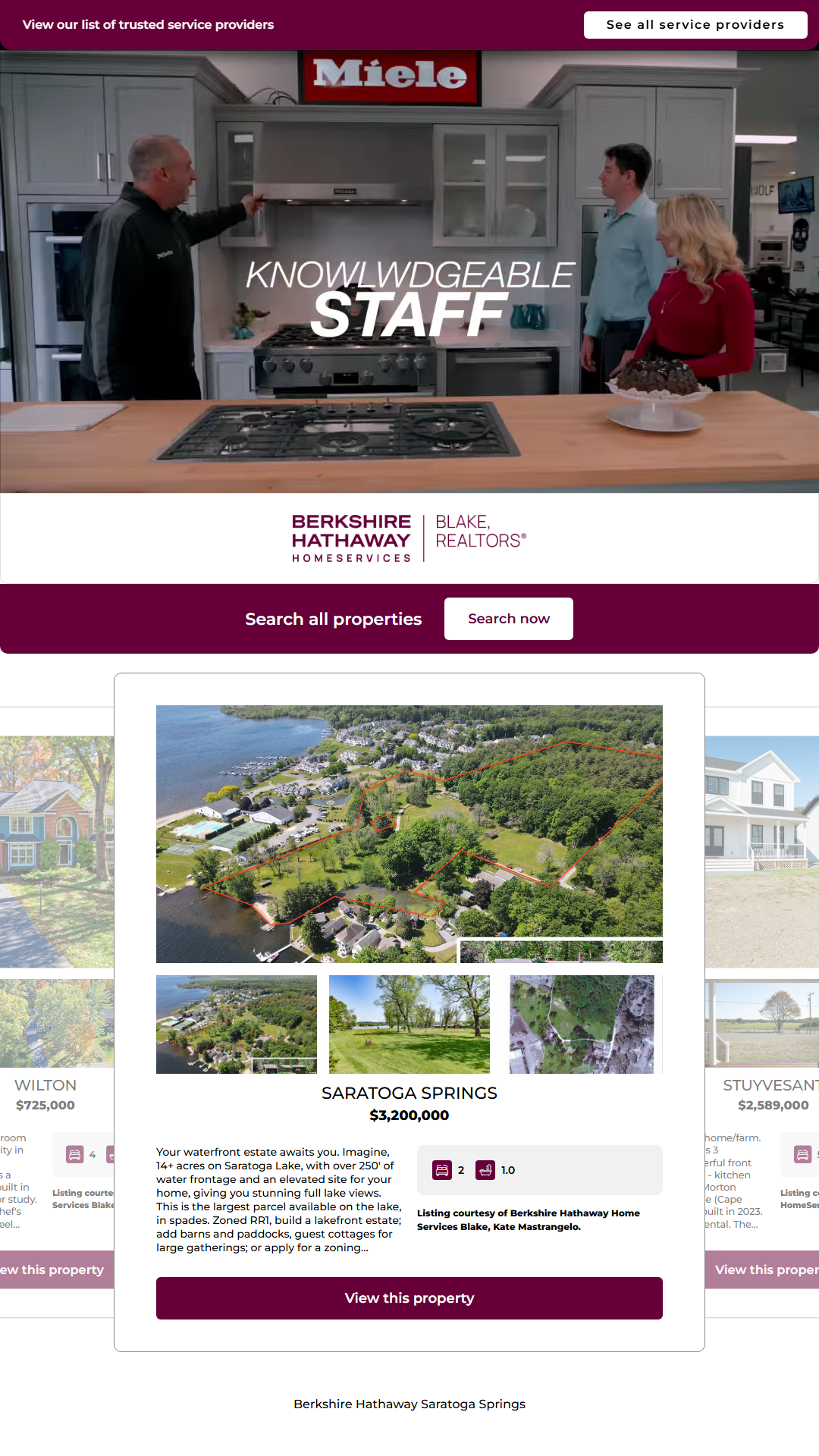Viewport: 819px width, 1456px height.
Task: Select the first aerial lake thumbnail
Action: click(x=237, y=1025)
